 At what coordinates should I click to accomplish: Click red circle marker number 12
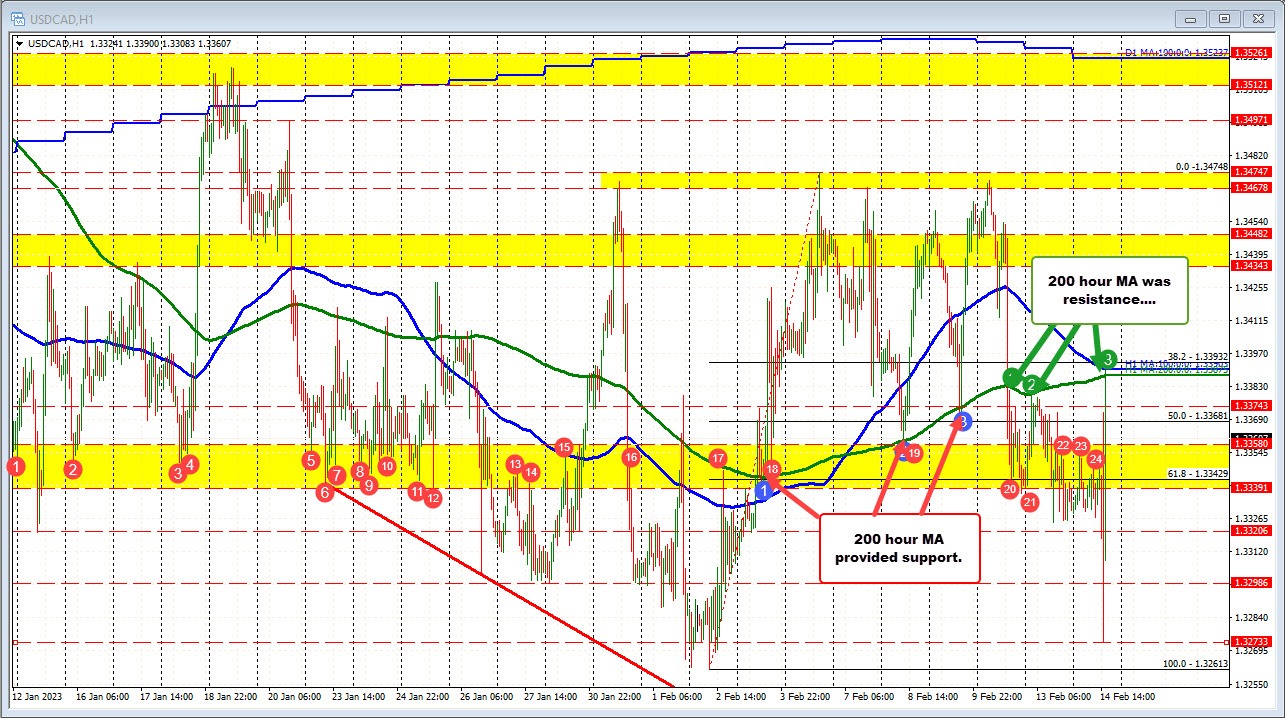[432, 497]
